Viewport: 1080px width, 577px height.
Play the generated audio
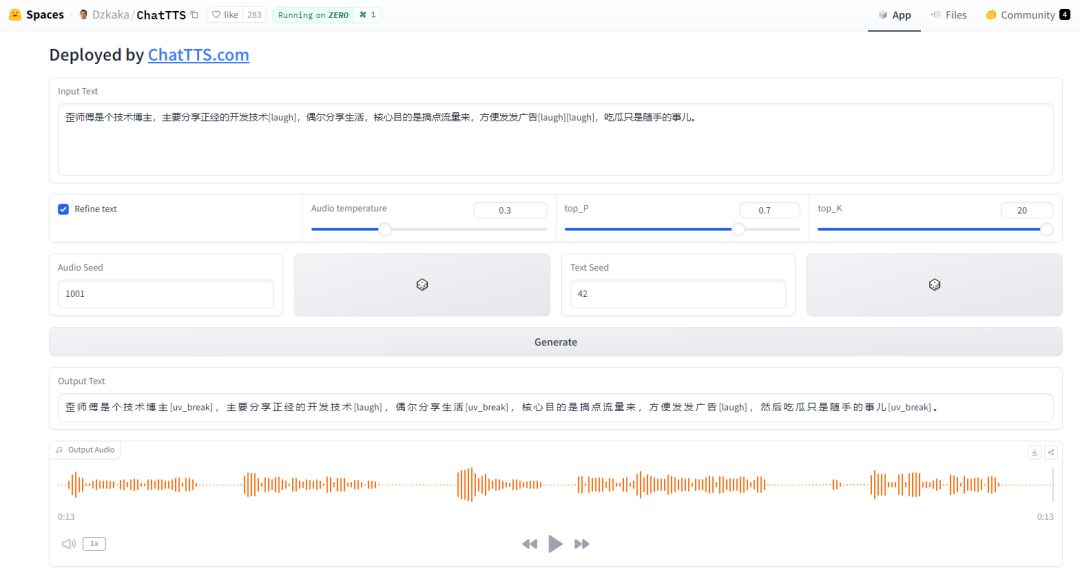click(x=555, y=544)
